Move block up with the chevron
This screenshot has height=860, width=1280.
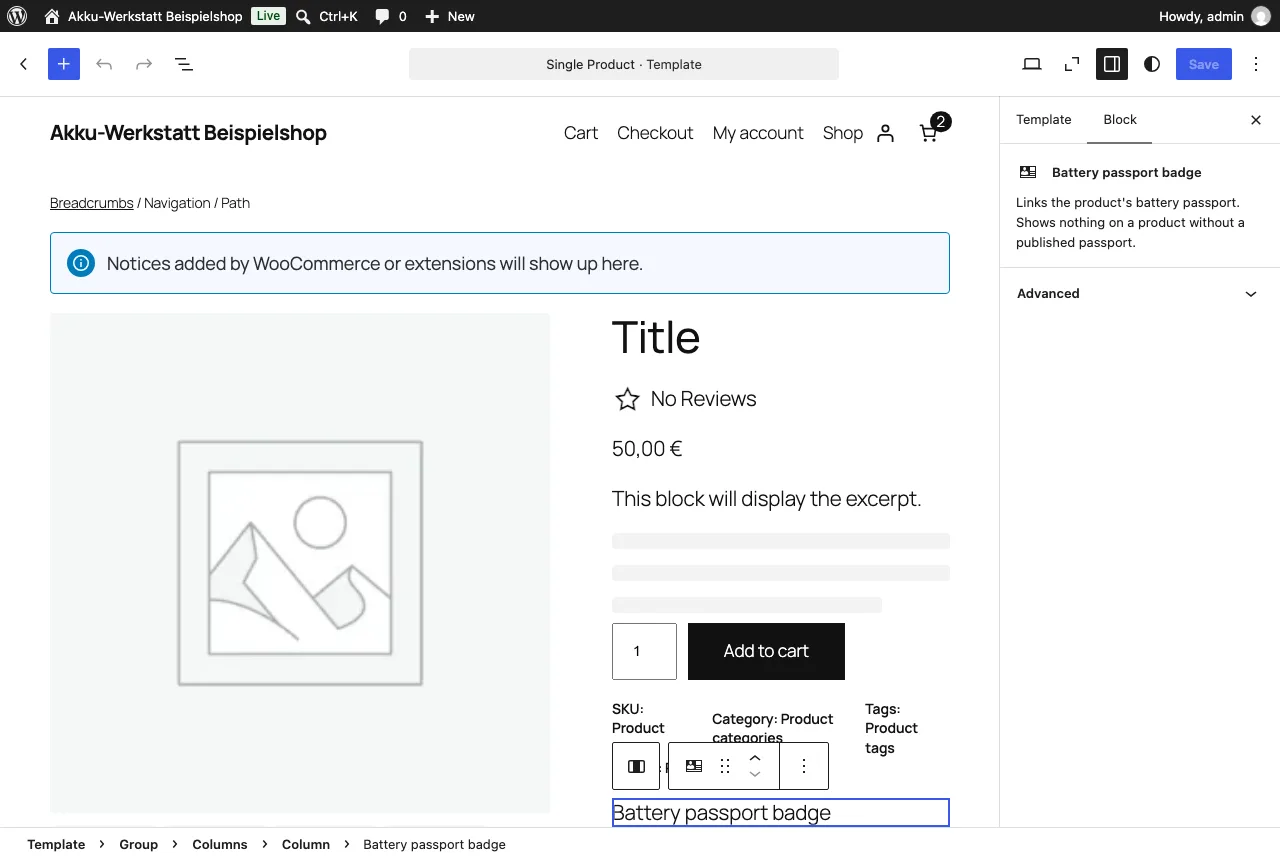click(x=755, y=757)
